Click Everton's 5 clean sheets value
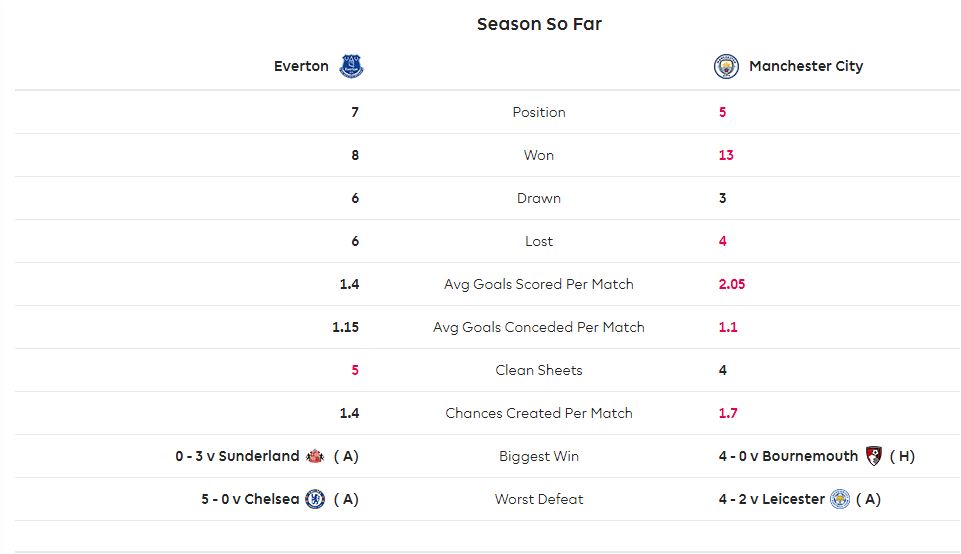Image resolution: width=961 pixels, height=554 pixels. click(355, 370)
